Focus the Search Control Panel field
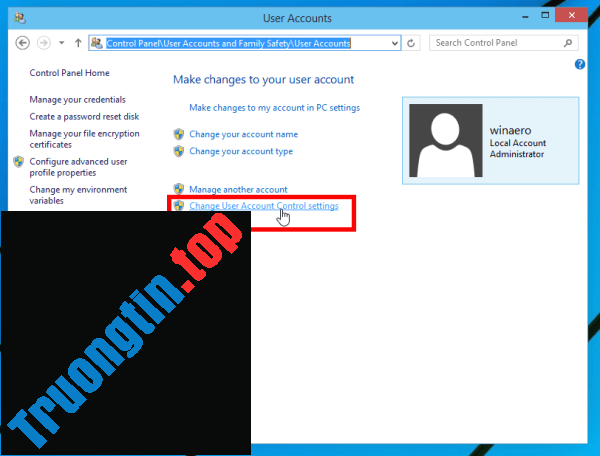Image resolution: width=600 pixels, height=456 pixels. 503,43
